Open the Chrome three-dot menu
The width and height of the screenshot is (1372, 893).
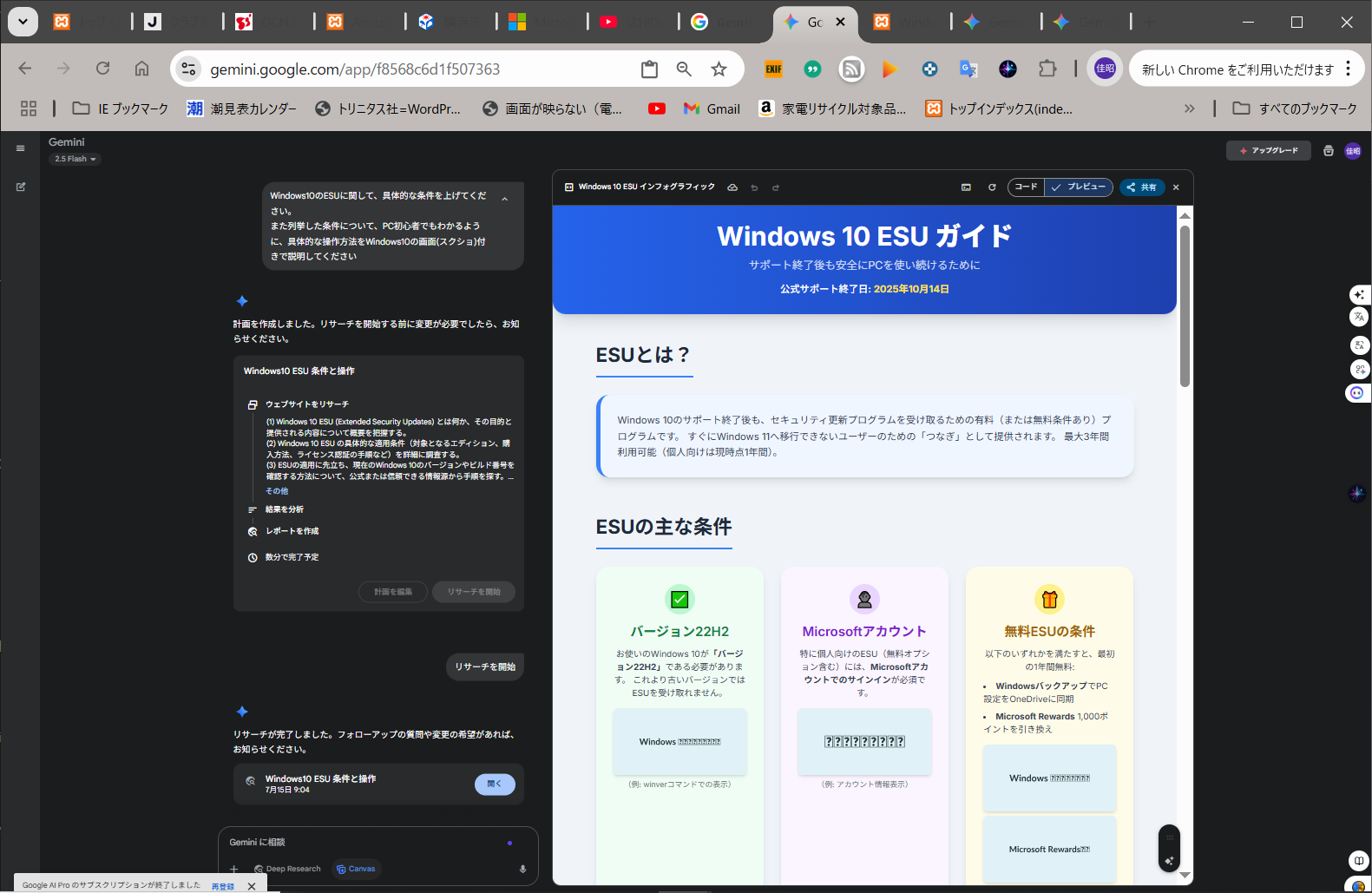tap(1348, 69)
